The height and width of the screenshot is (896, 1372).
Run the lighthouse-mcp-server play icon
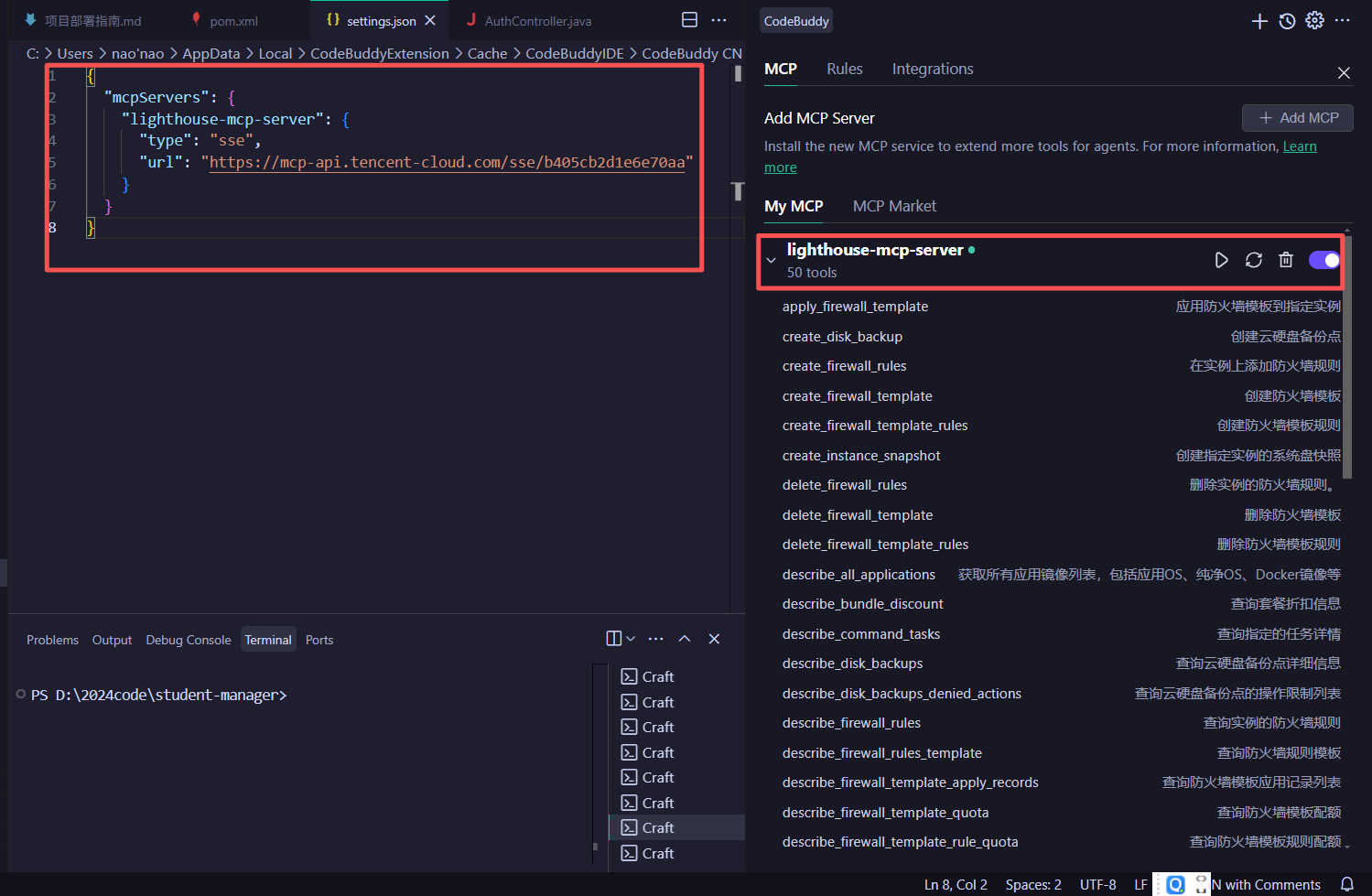tap(1221, 260)
